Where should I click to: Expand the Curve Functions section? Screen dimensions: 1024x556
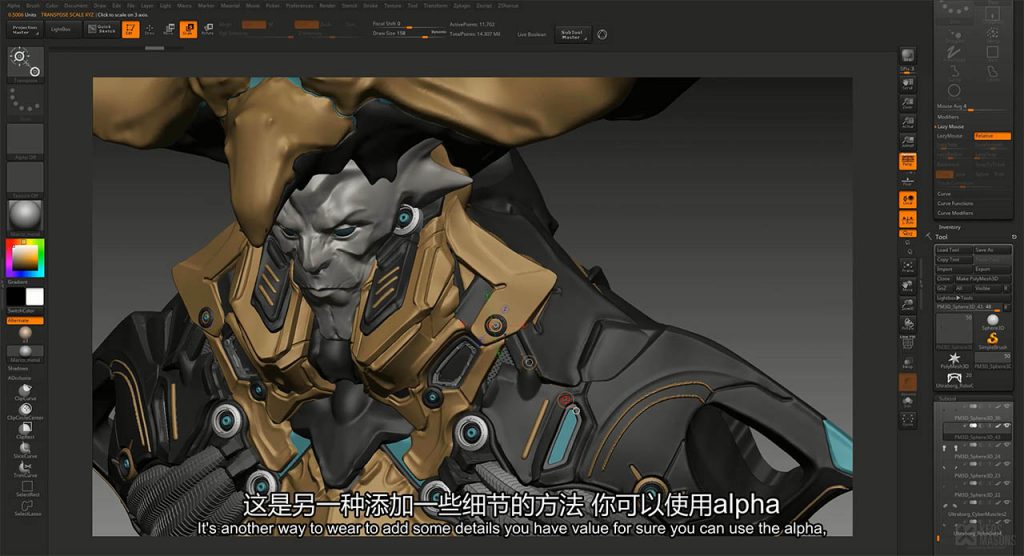pos(955,203)
